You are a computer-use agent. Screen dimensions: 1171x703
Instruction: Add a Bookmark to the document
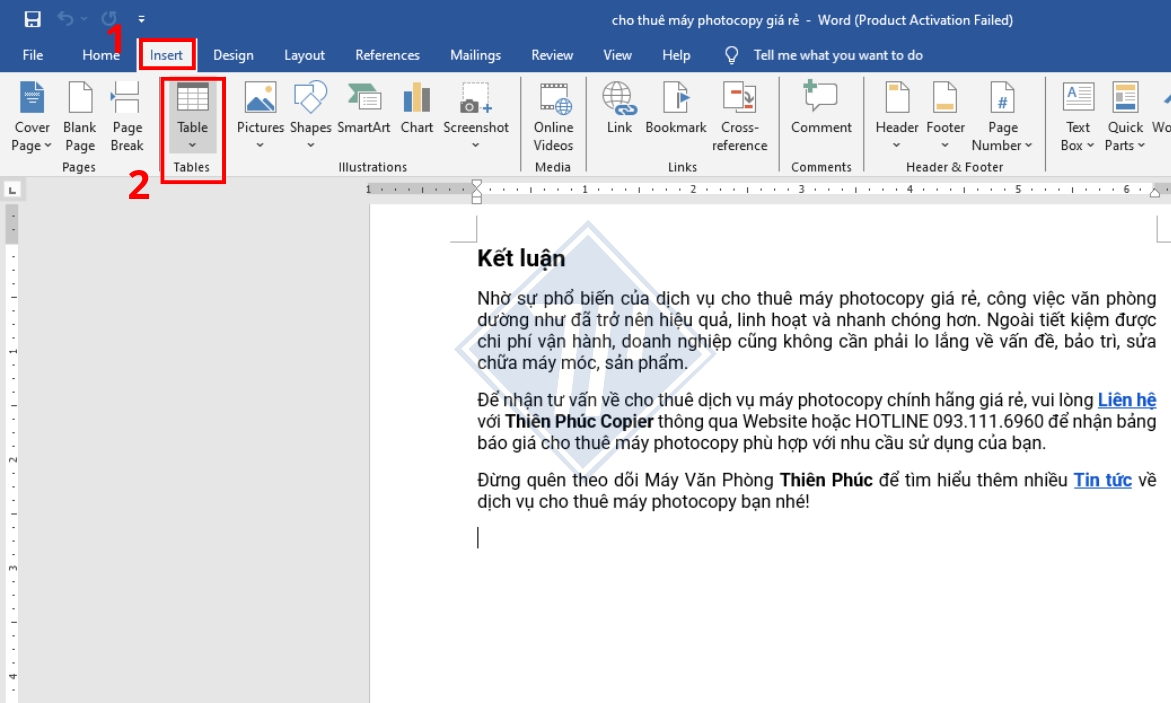click(676, 110)
